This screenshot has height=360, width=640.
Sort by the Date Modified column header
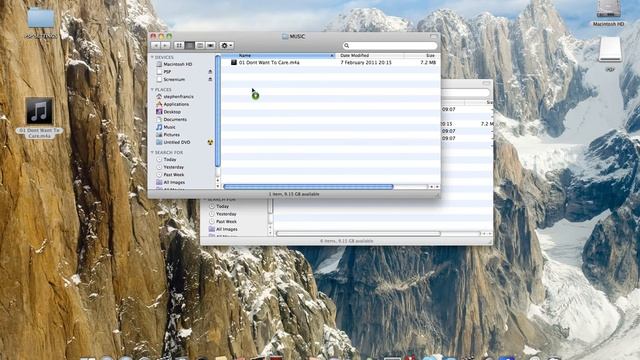(x=370, y=56)
